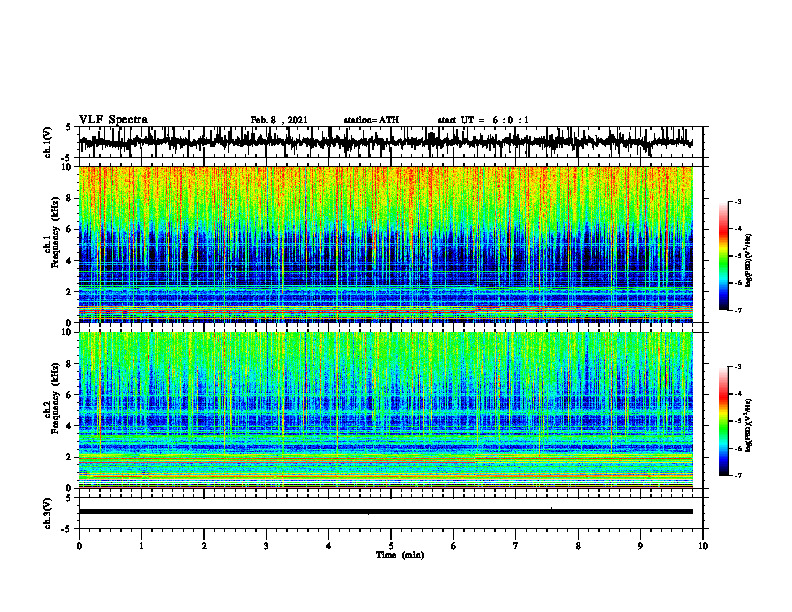Click the time axis tick label "1"
The height and width of the screenshot is (612, 792).
pyautogui.click(x=141, y=546)
